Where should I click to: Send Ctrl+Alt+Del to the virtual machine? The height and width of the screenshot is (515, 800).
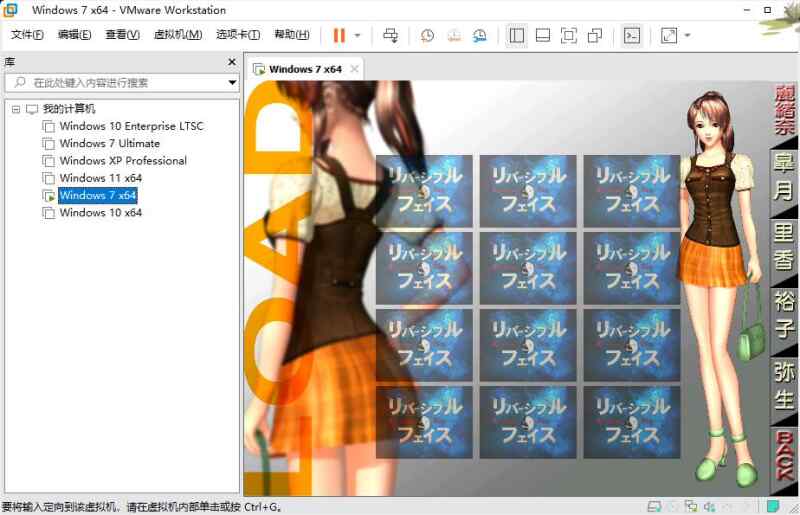coord(391,35)
